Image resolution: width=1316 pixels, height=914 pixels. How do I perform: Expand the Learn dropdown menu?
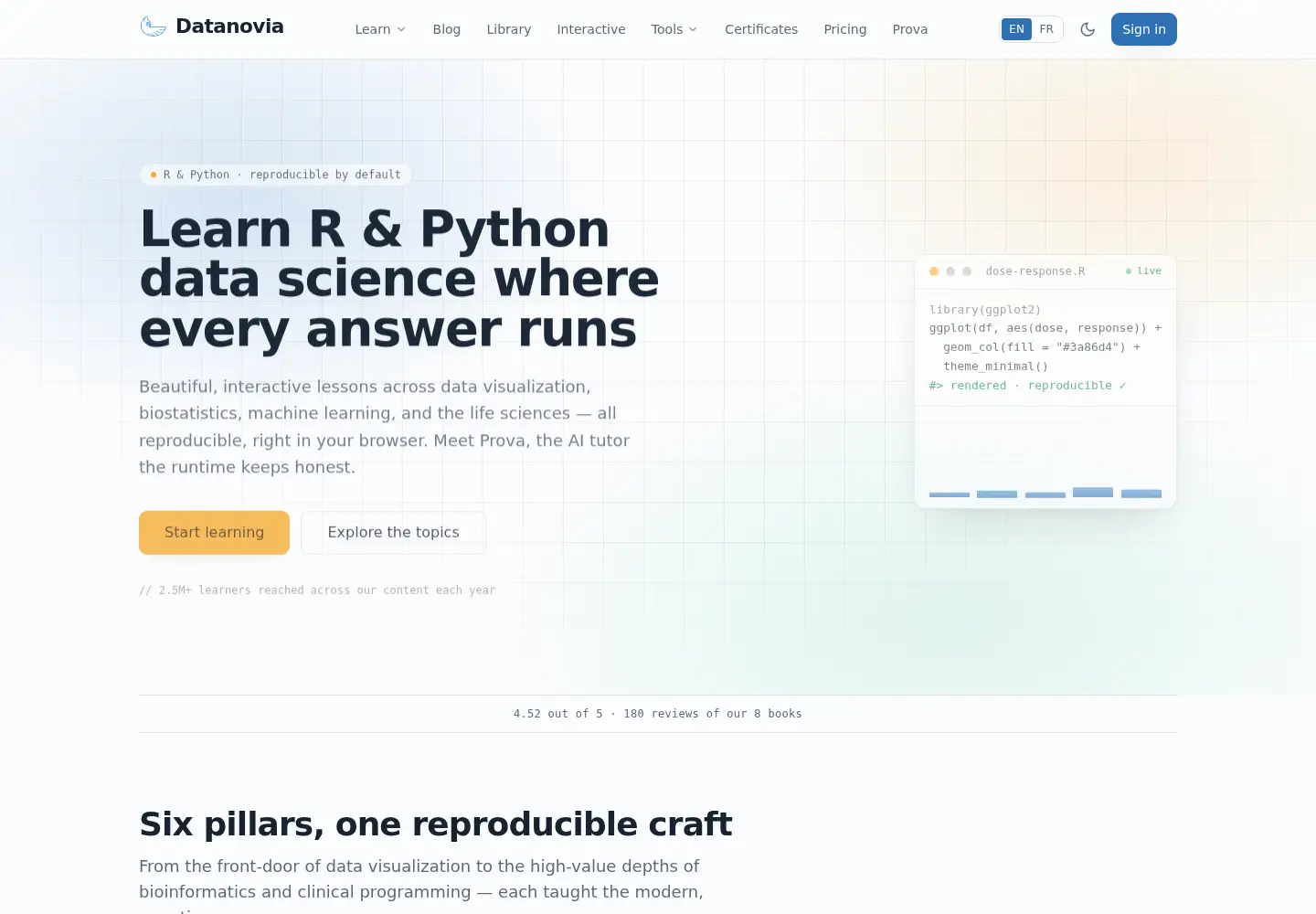point(380,29)
